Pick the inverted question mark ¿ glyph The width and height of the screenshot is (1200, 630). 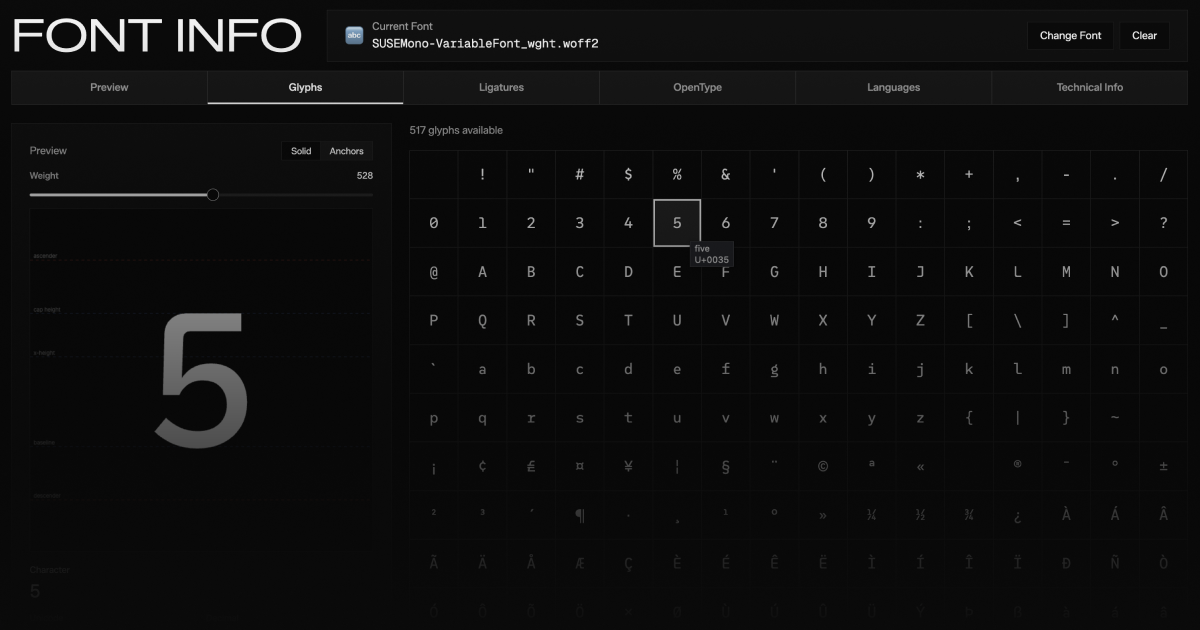pyautogui.click(x=1017, y=515)
